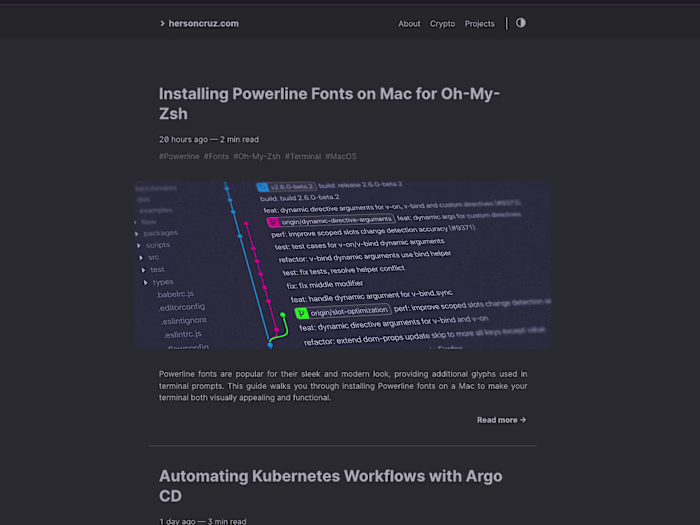700x525 pixels.
Task: Navigate to the Projects section
Action: [x=479, y=23]
